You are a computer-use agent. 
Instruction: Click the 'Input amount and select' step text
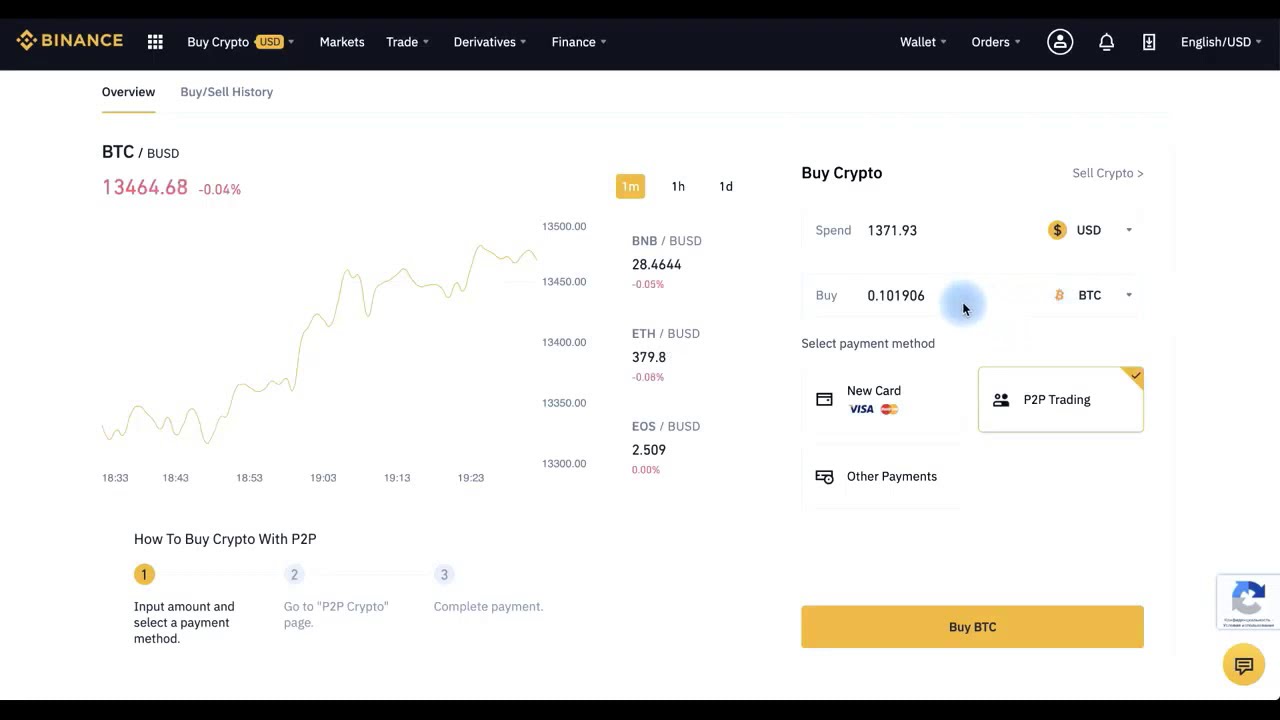point(184,622)
